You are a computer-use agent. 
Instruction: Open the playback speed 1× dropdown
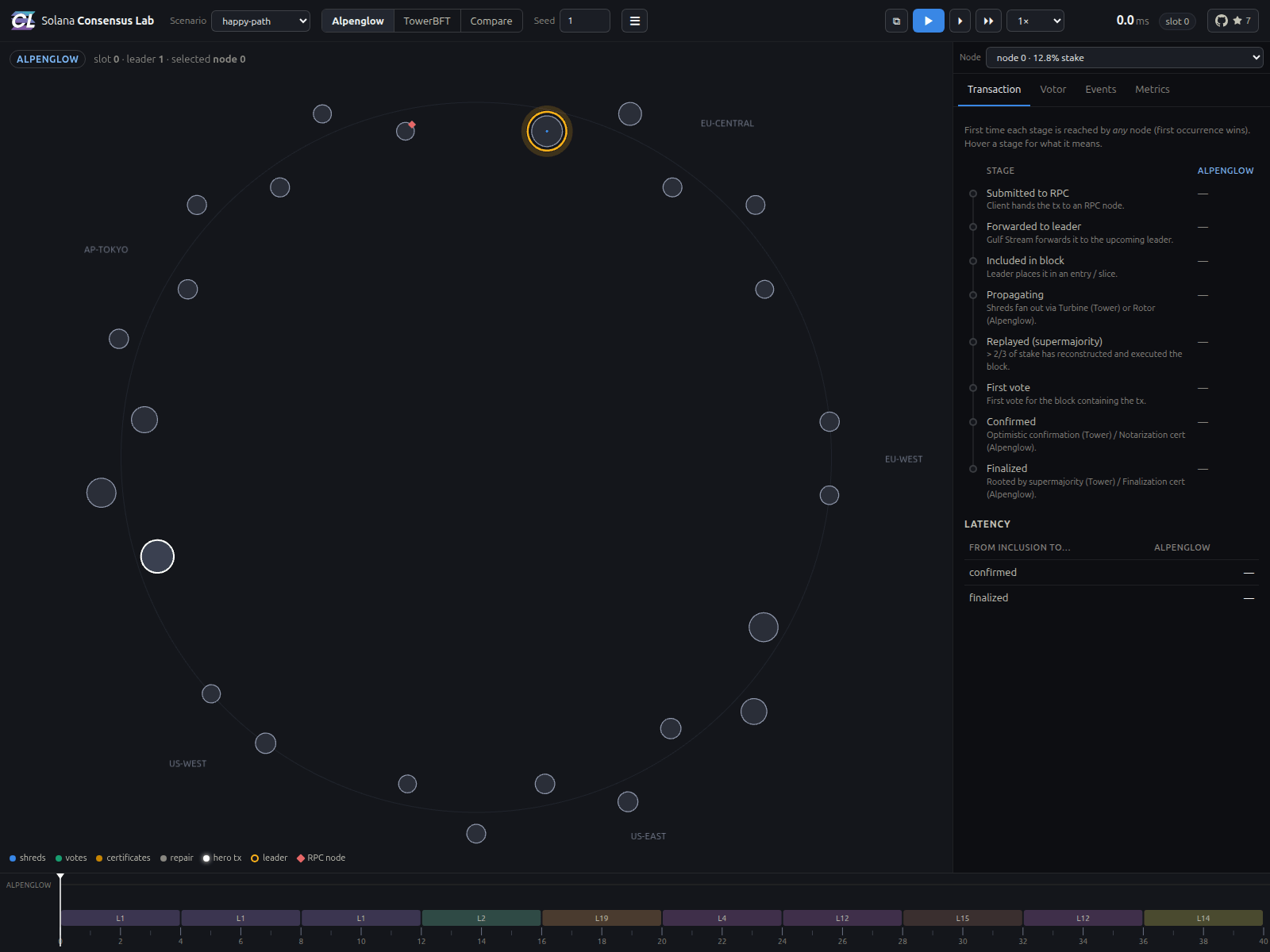click(1035, 21)
